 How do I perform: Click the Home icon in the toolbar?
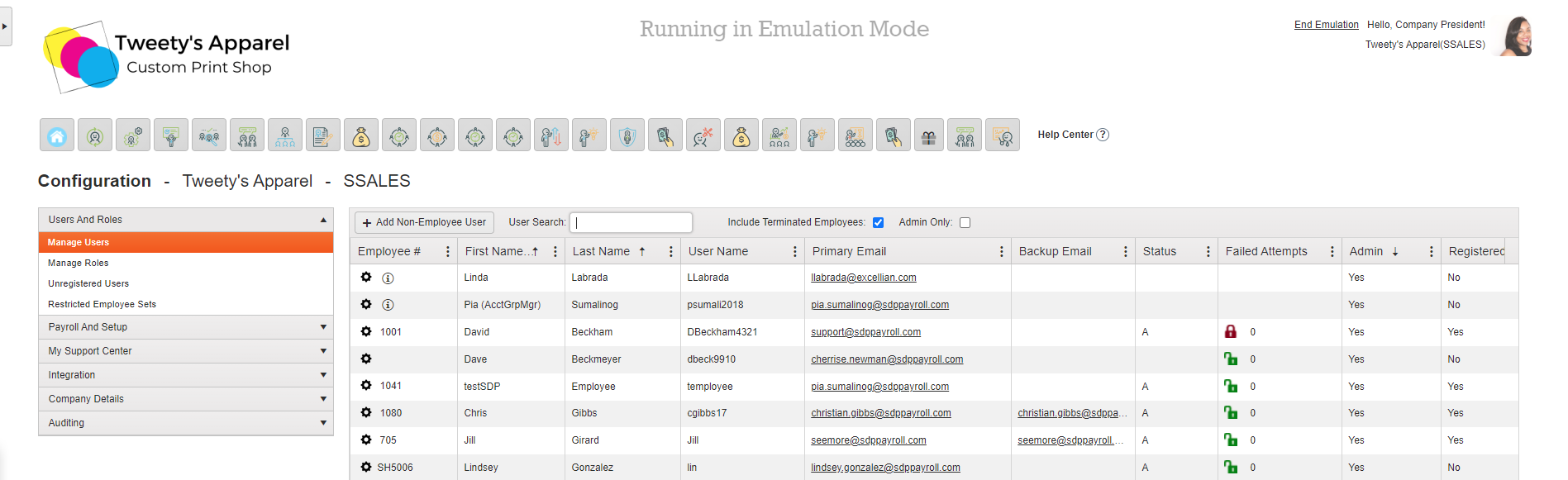pyautogui.click(x=57, y=135)
